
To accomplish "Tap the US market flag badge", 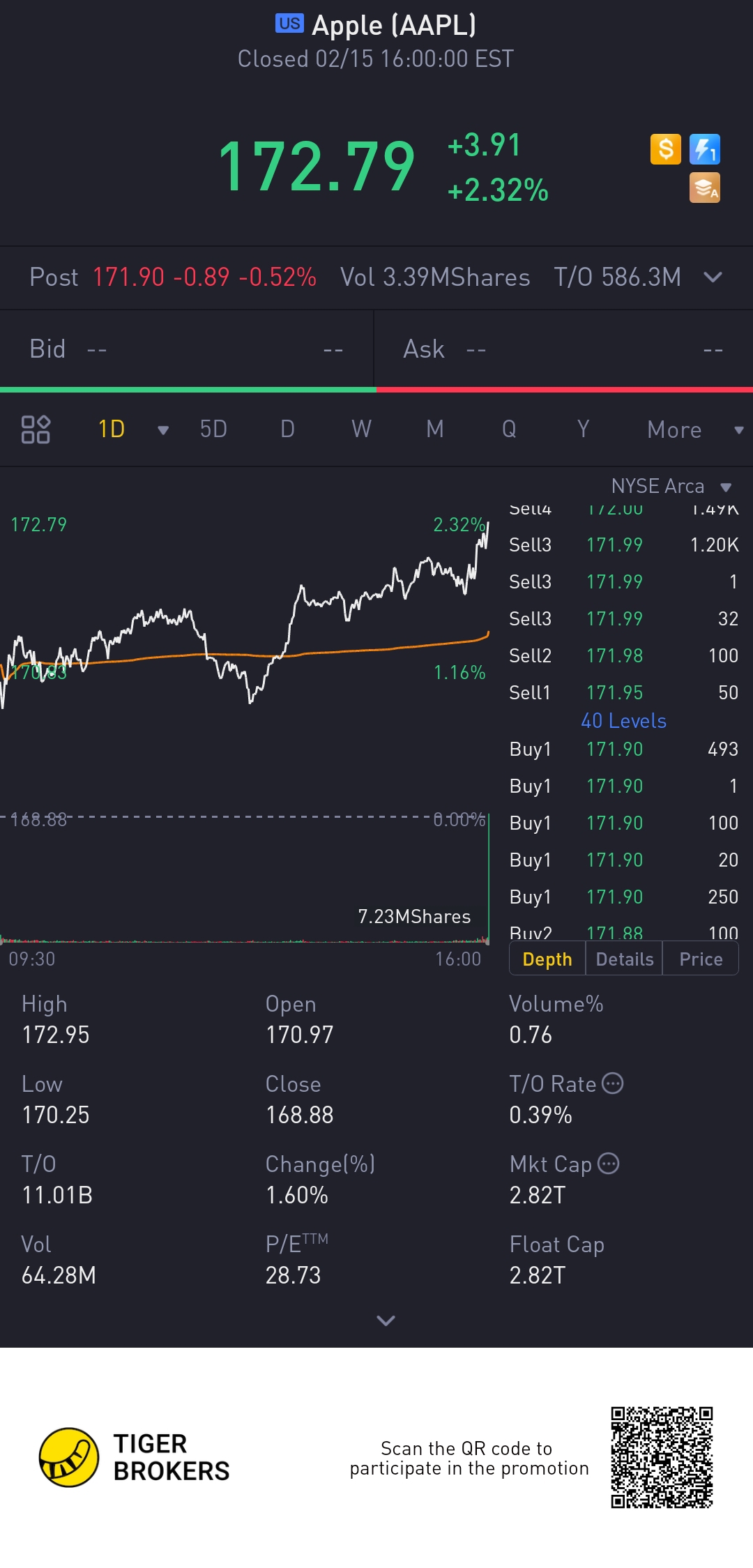I will [x=289, y=24].
